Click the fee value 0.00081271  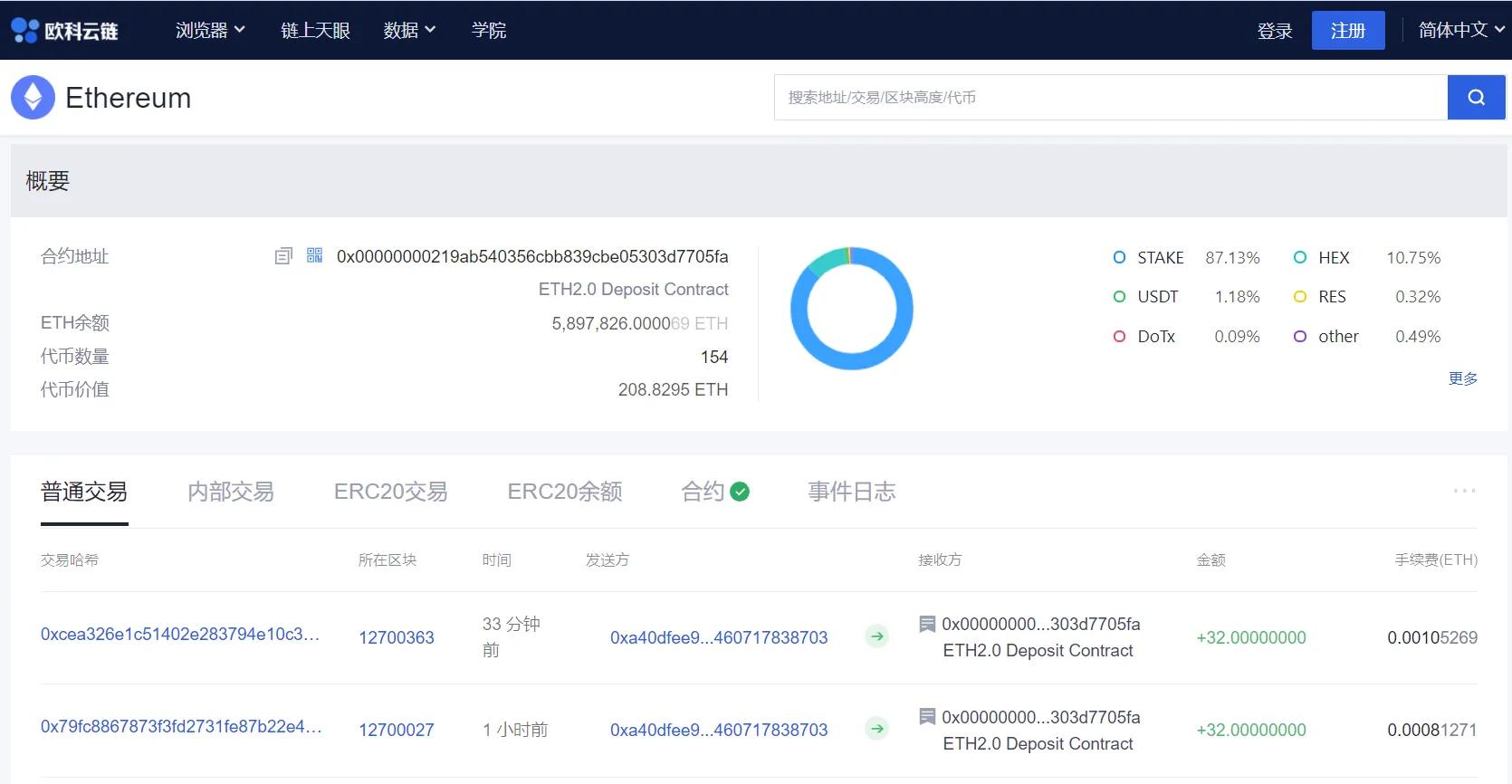[x=1432, y=730]
